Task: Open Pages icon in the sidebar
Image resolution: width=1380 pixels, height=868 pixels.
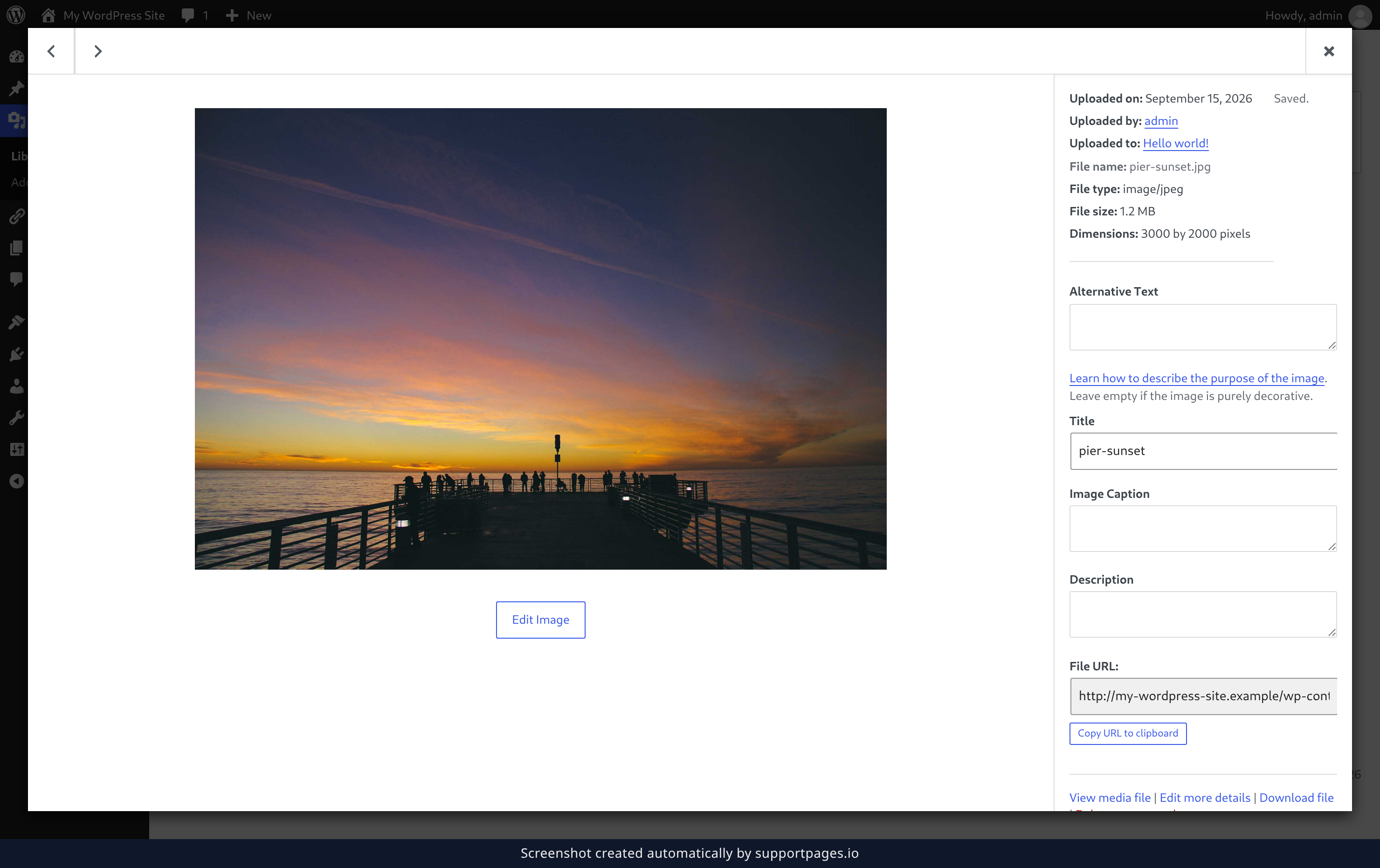Action: (x=16, y=248)
